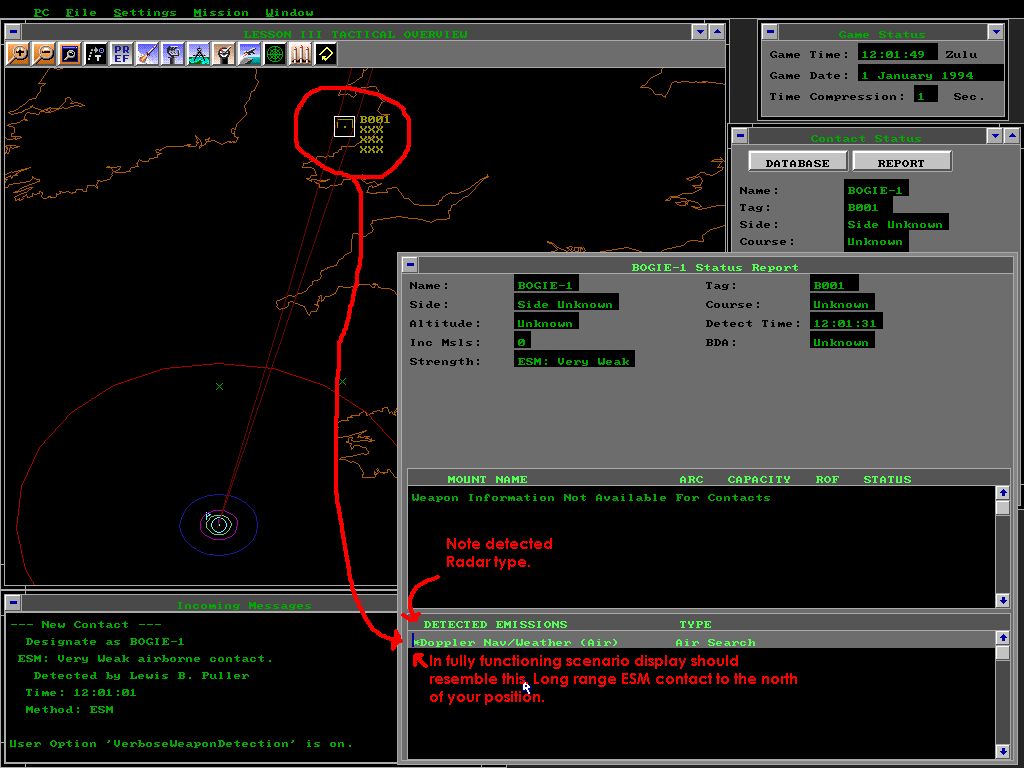This screenshot has height=768, width=1024.
Task: Click the Game Date value 1 January 1994
Action: (930, 74)
